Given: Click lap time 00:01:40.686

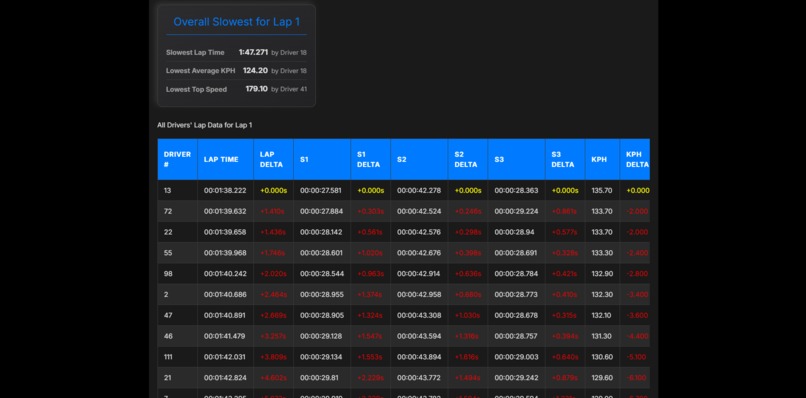Looking at the screenshot, I should pos(225,295).
